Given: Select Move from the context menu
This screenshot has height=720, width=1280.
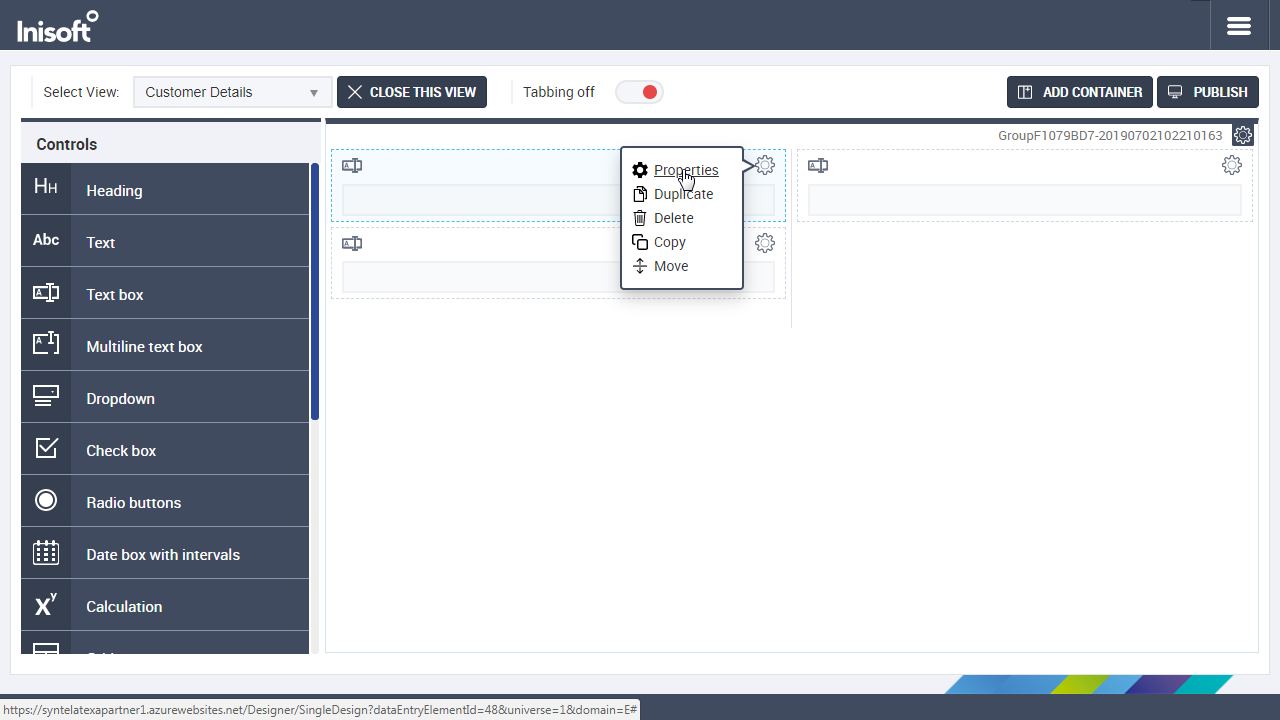Looking at the screenshot, I should 671,266.
